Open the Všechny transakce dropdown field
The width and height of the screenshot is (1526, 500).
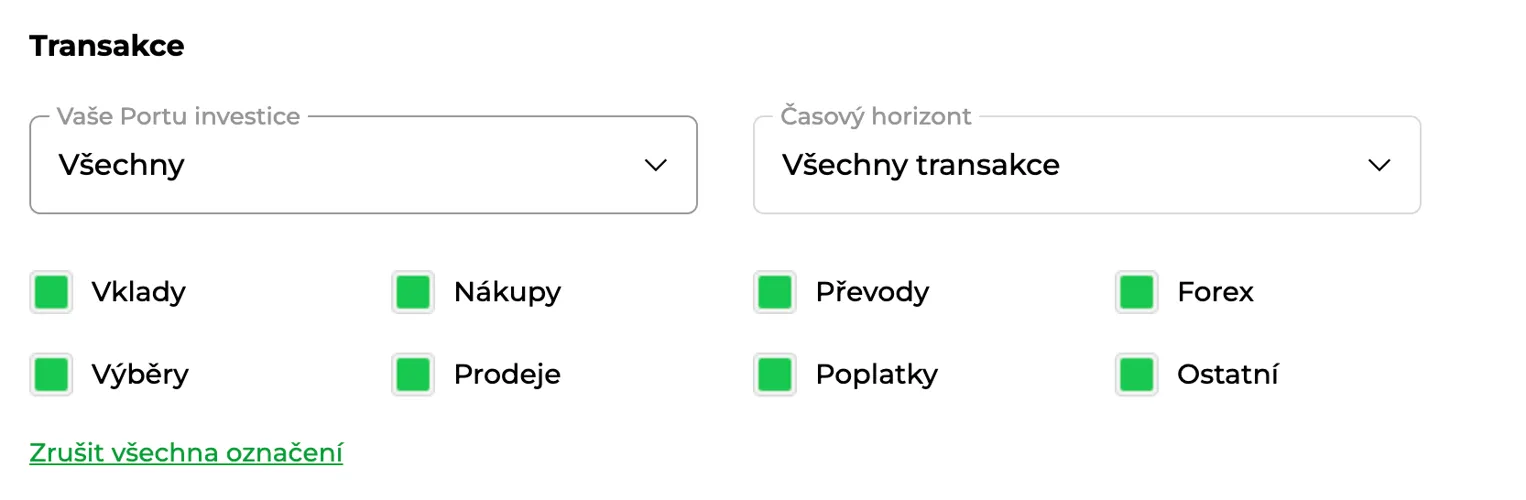point(1087,165)
